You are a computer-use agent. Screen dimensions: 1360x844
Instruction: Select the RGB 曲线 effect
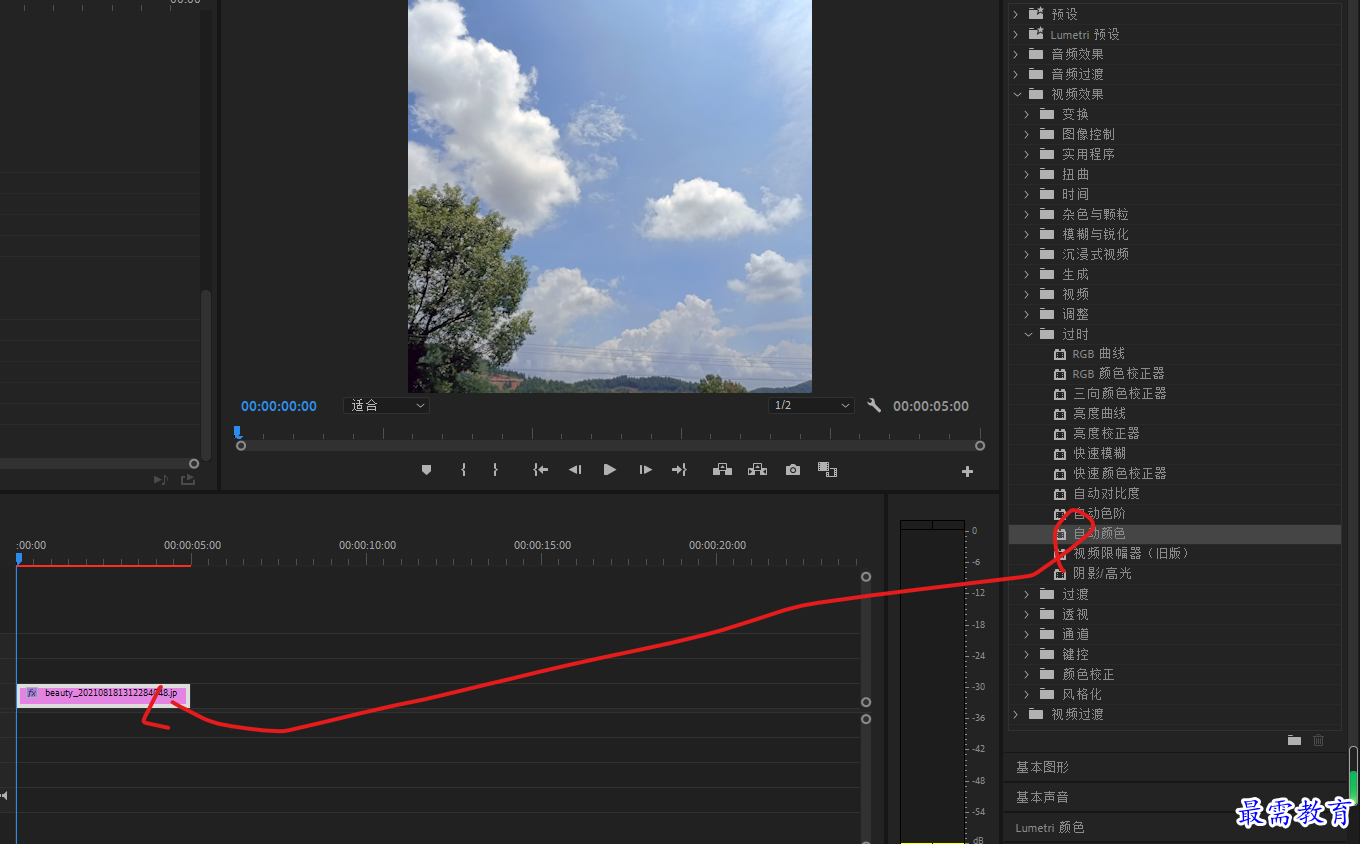[x=1098, y=354]
